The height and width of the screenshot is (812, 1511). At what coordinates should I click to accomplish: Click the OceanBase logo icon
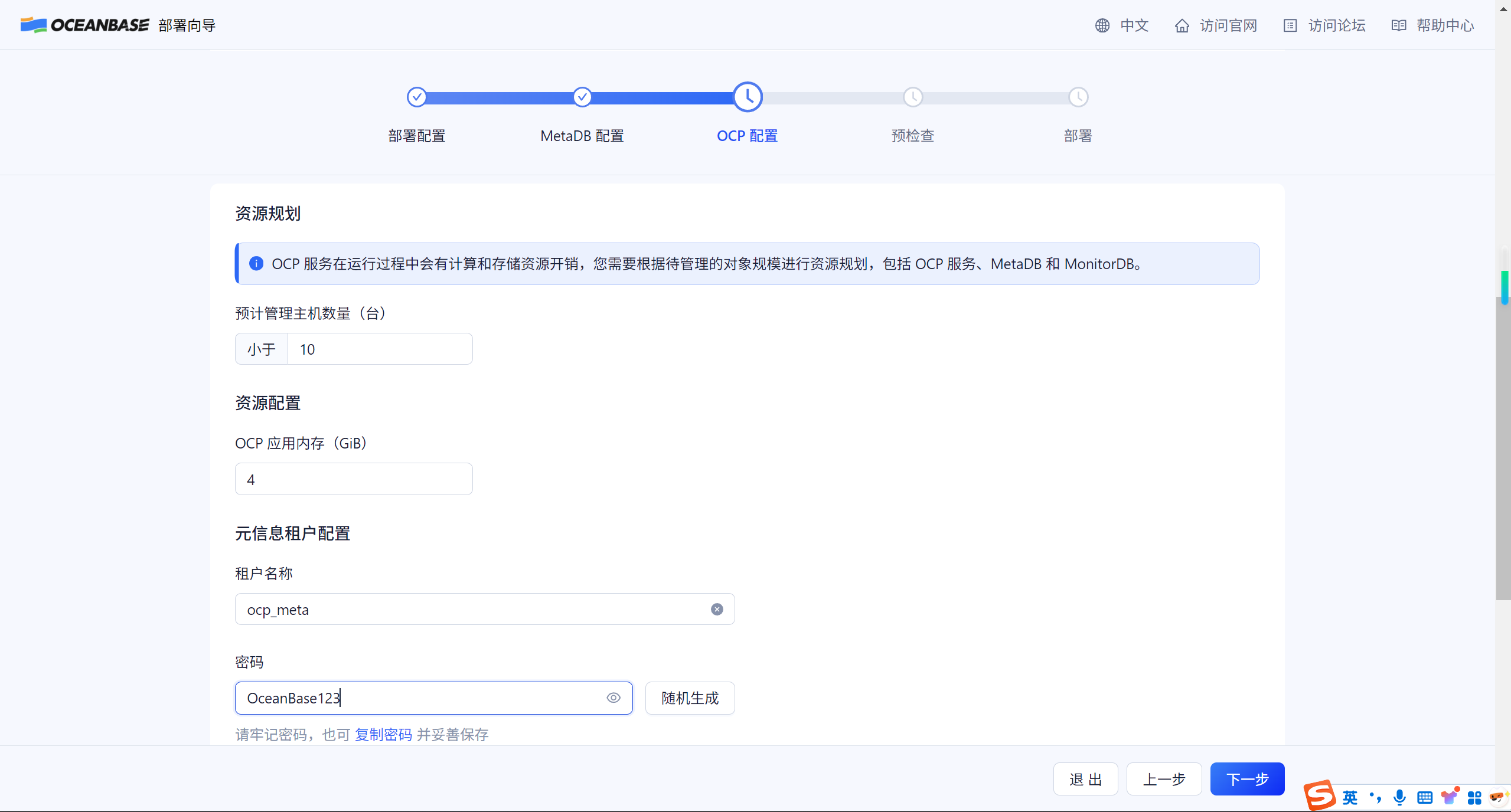(33, 25)
